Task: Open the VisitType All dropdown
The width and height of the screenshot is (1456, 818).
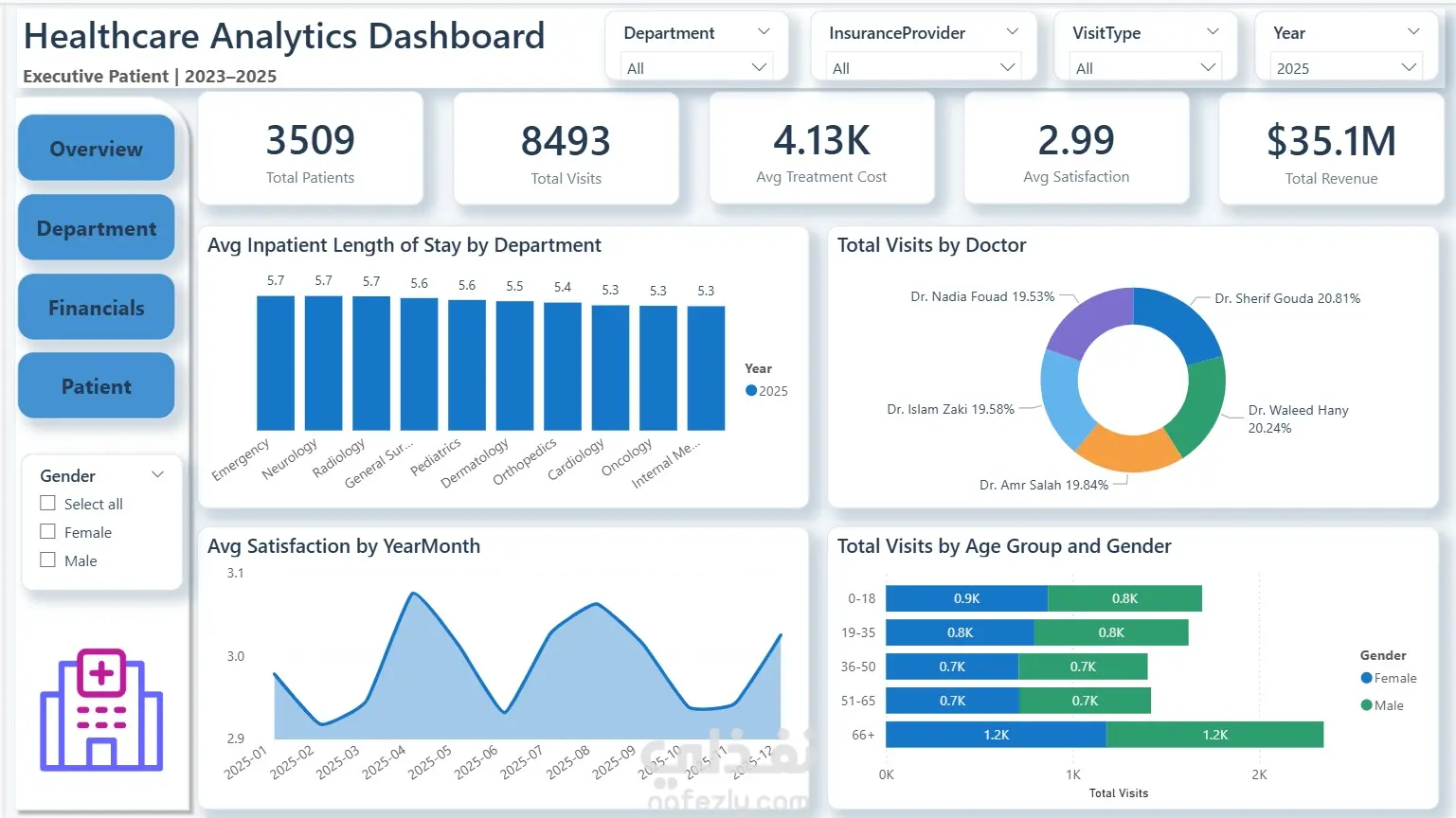Action: point(1145,67)
